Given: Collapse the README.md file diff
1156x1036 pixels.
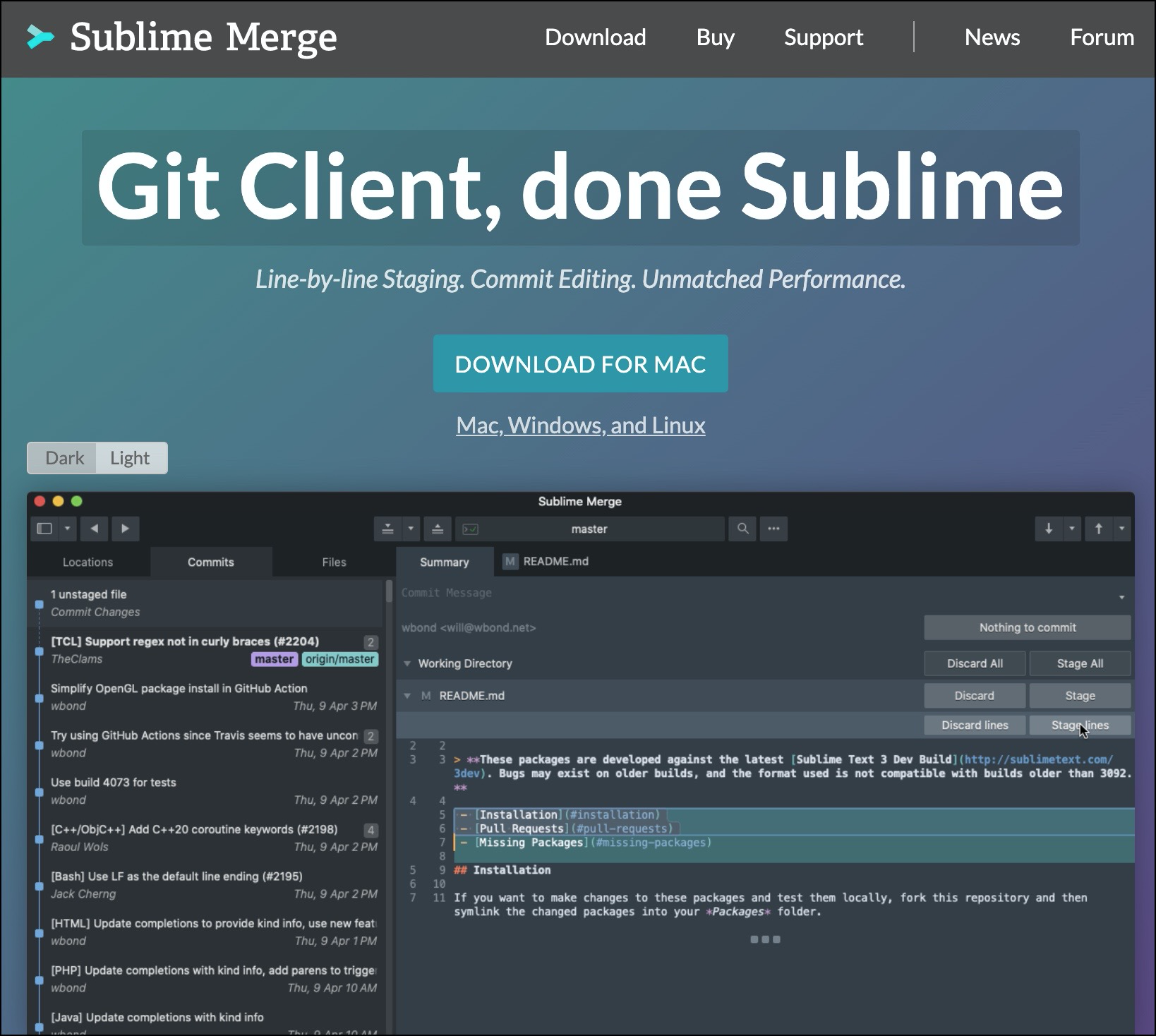Looking at the screenshot, I should [x=407, y=696].
